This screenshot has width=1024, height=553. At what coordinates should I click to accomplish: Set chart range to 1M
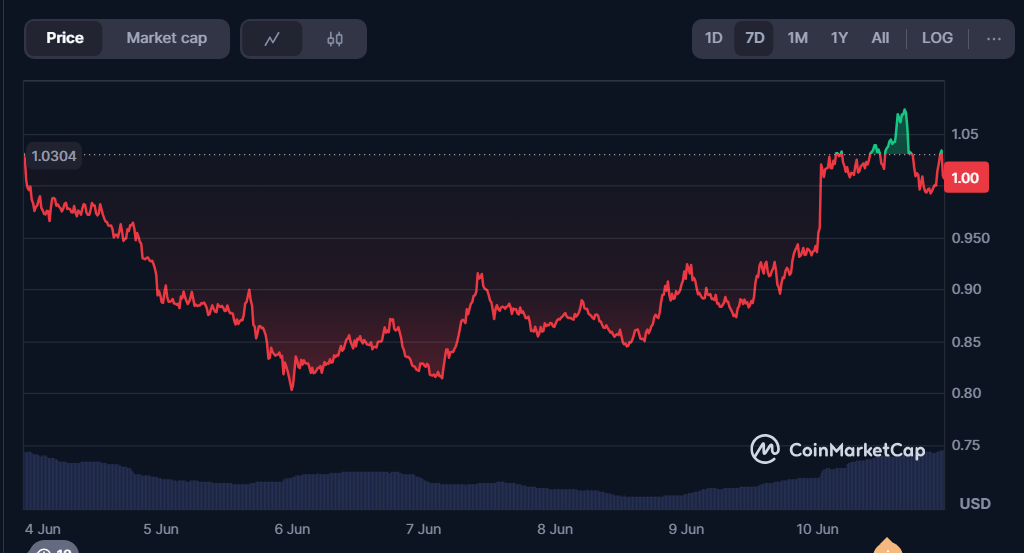coord(797,38)
